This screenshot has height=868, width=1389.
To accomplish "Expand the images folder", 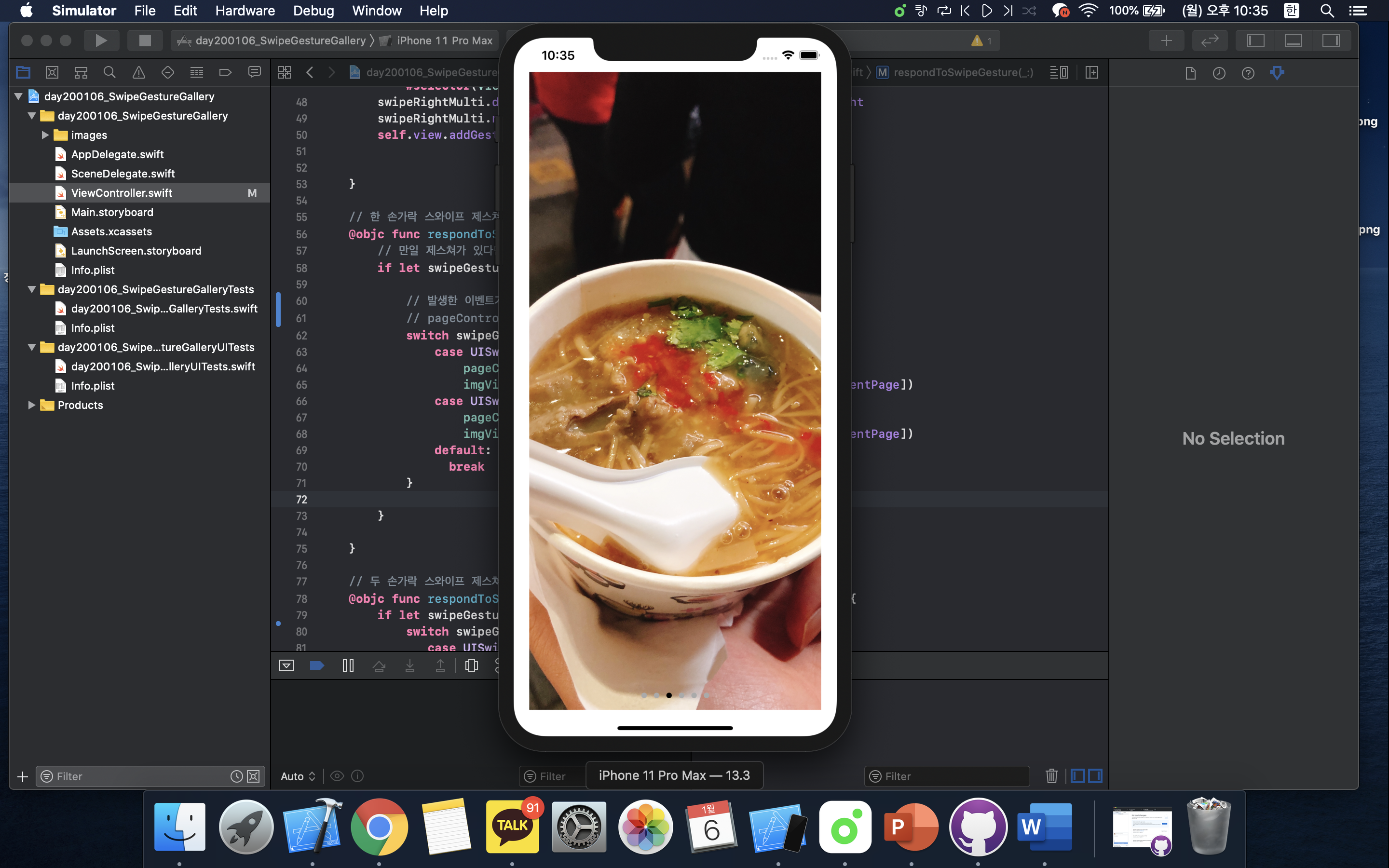I will pos(45,135).
